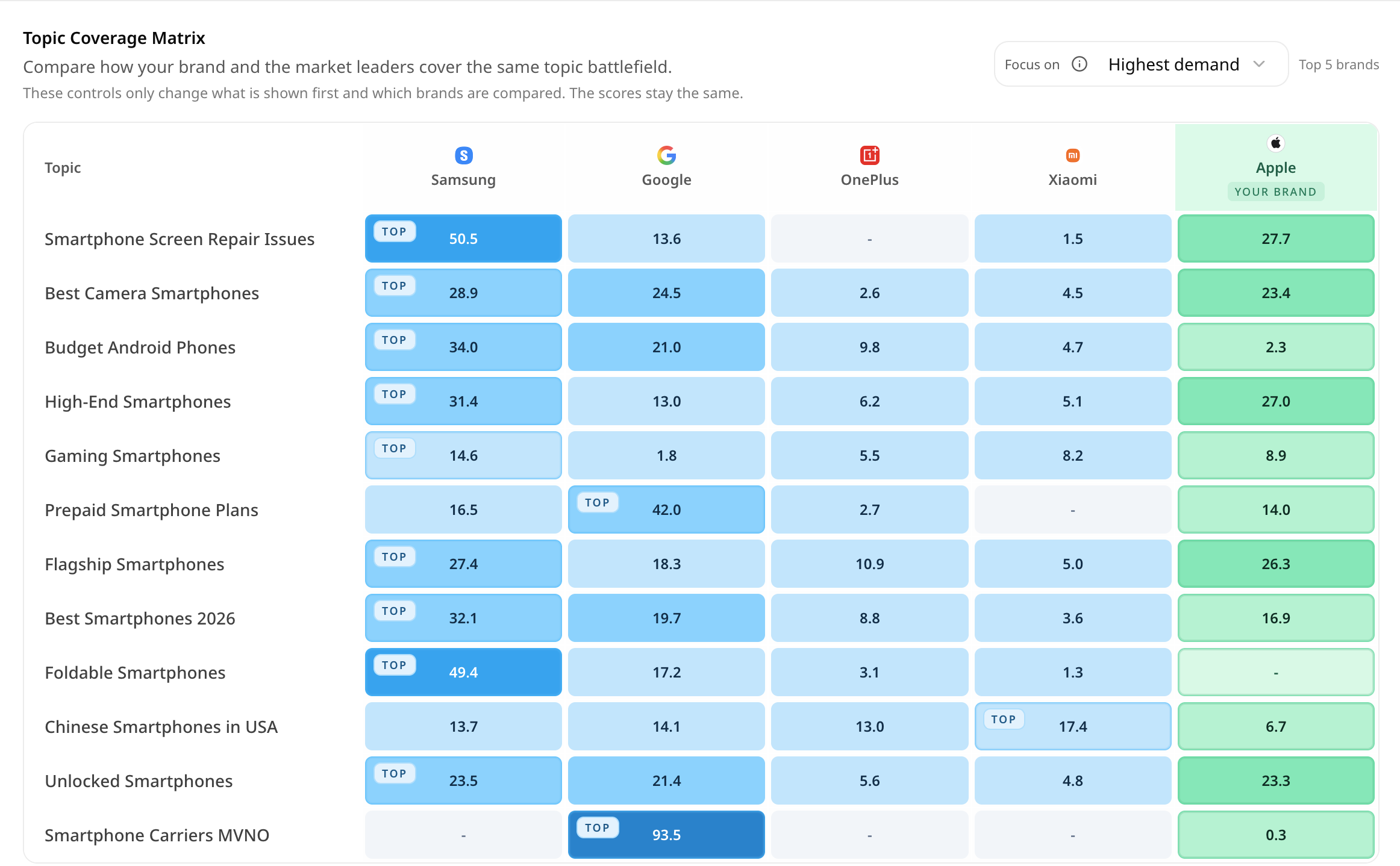Click Samsung's 50.5 score cell
Screen dimensions: 1400x866
click(x=463, y=238)
